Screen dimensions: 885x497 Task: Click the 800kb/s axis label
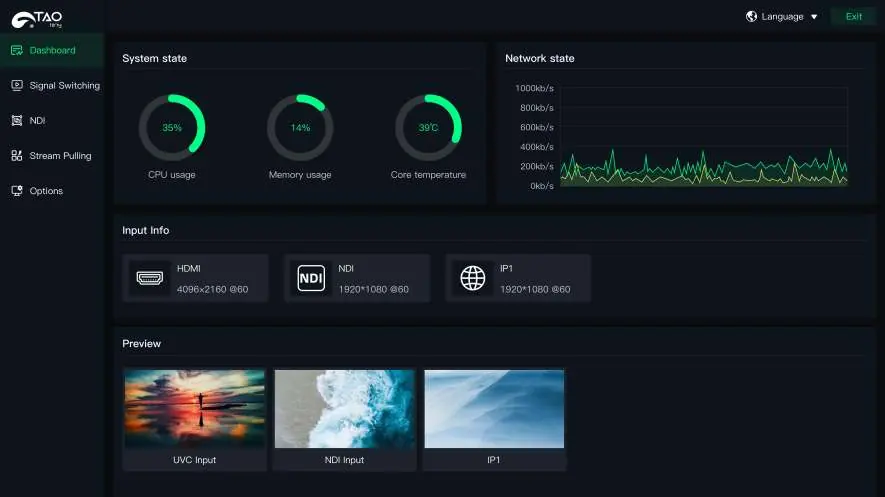(537, 108)
